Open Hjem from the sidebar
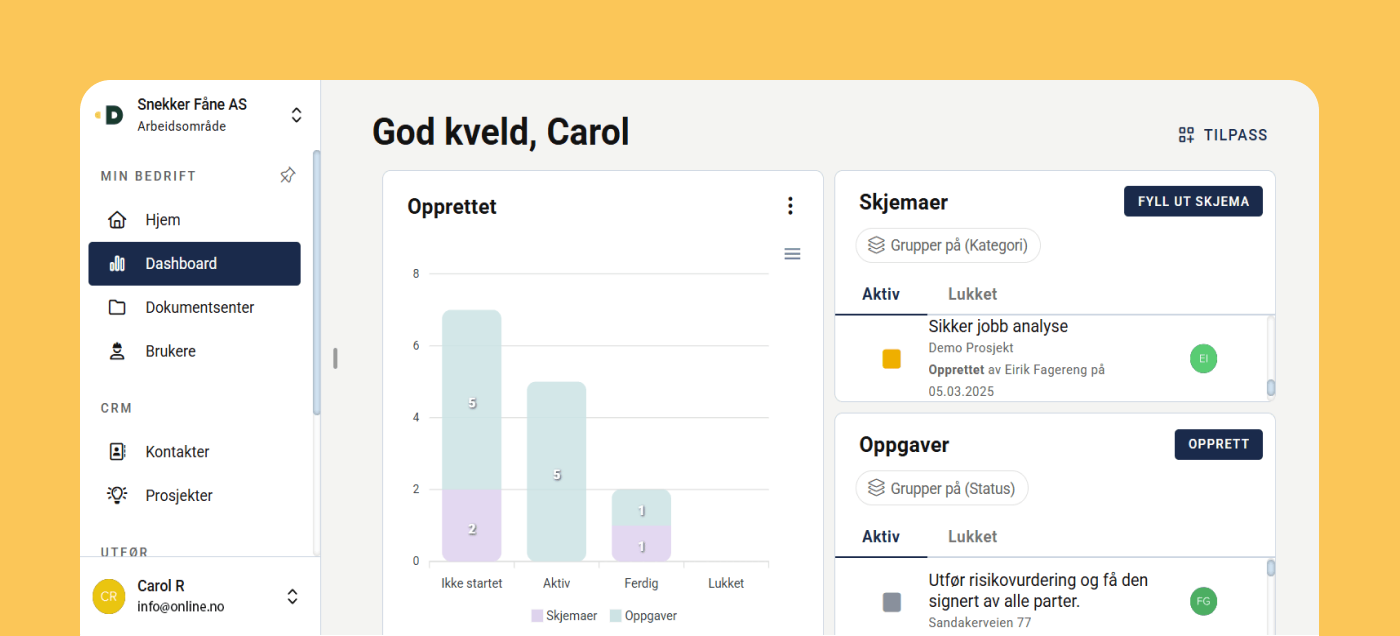This screenshot has width=1400, height=636. click(x=162, y=220)
